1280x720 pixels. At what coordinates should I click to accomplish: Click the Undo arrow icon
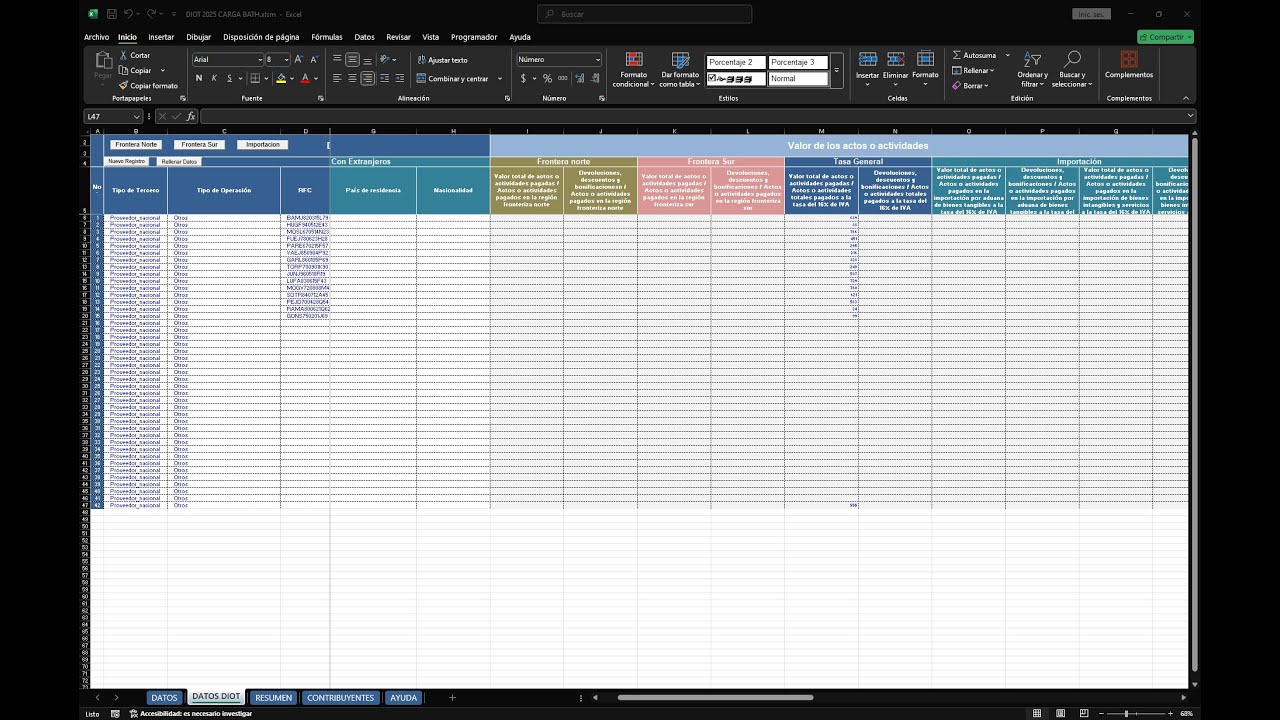click(130, 14)
